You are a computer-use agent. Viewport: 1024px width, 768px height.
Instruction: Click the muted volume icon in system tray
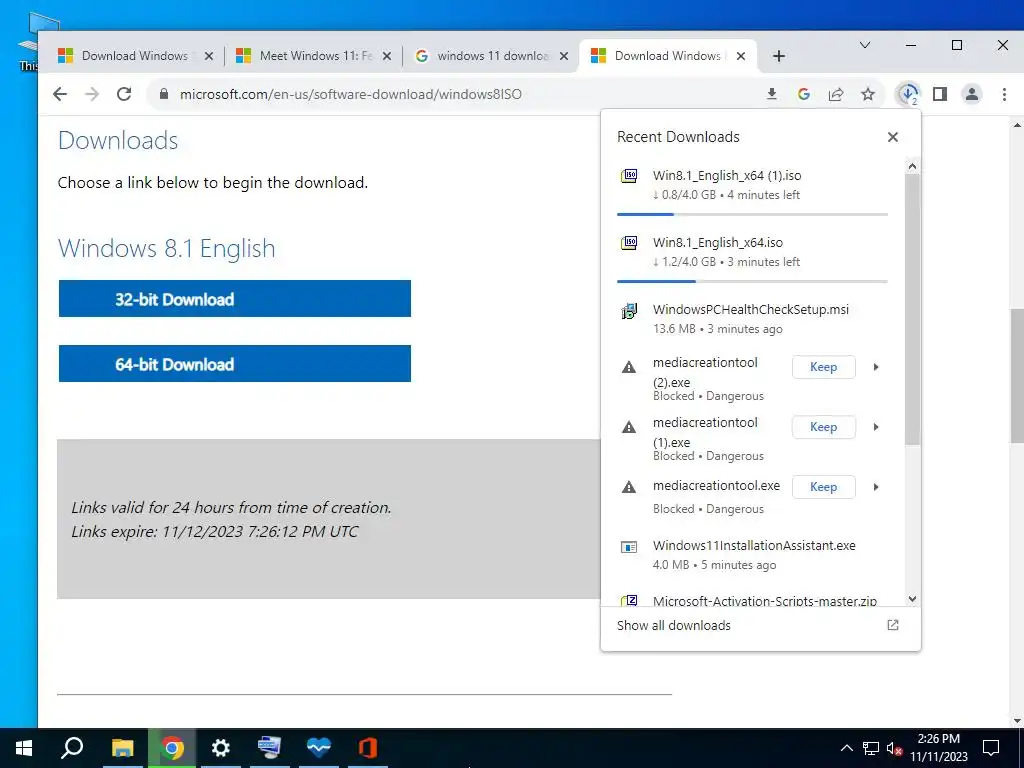point(895,748)
